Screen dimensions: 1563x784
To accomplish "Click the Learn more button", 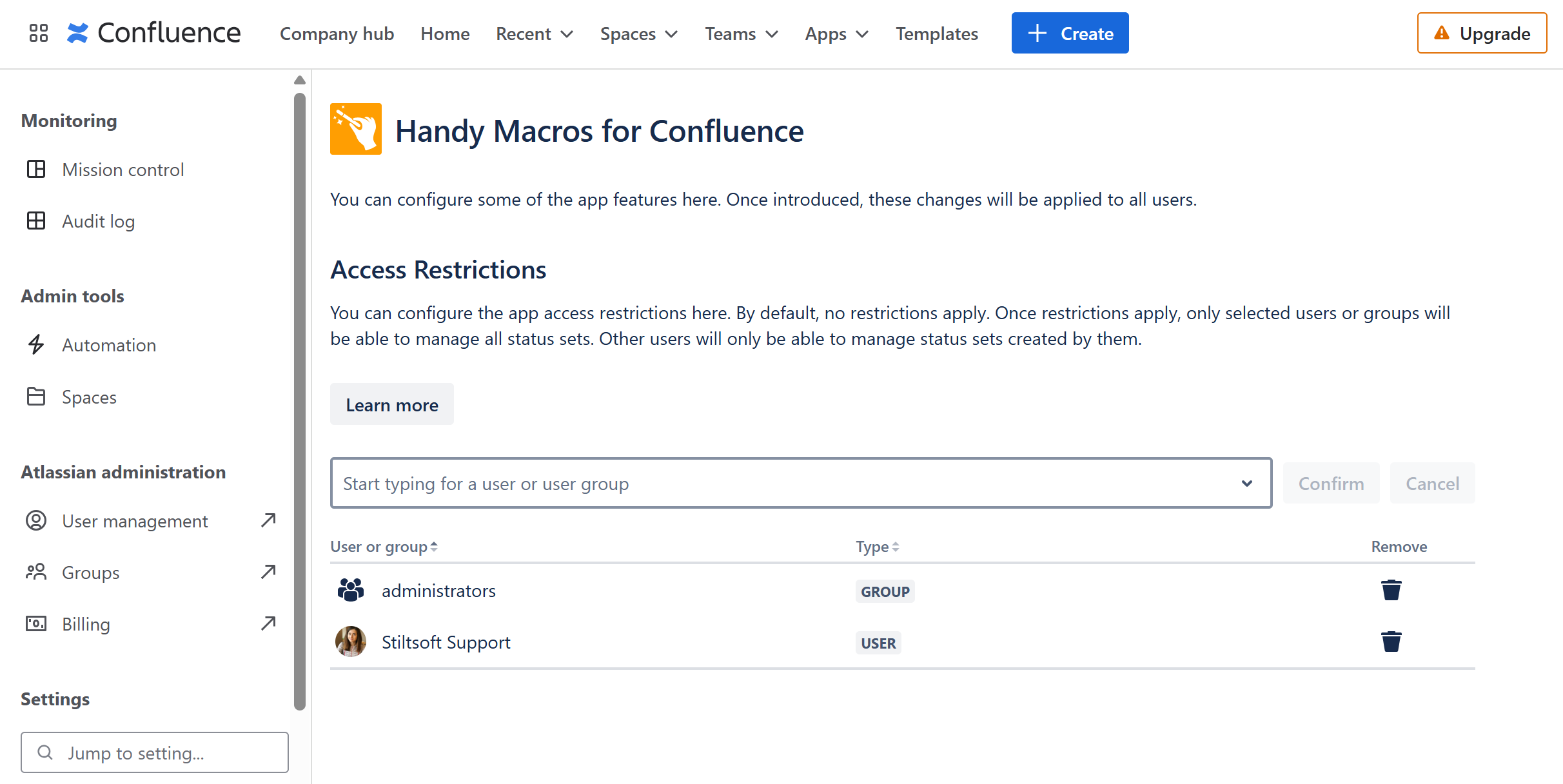I will (391, 405).
